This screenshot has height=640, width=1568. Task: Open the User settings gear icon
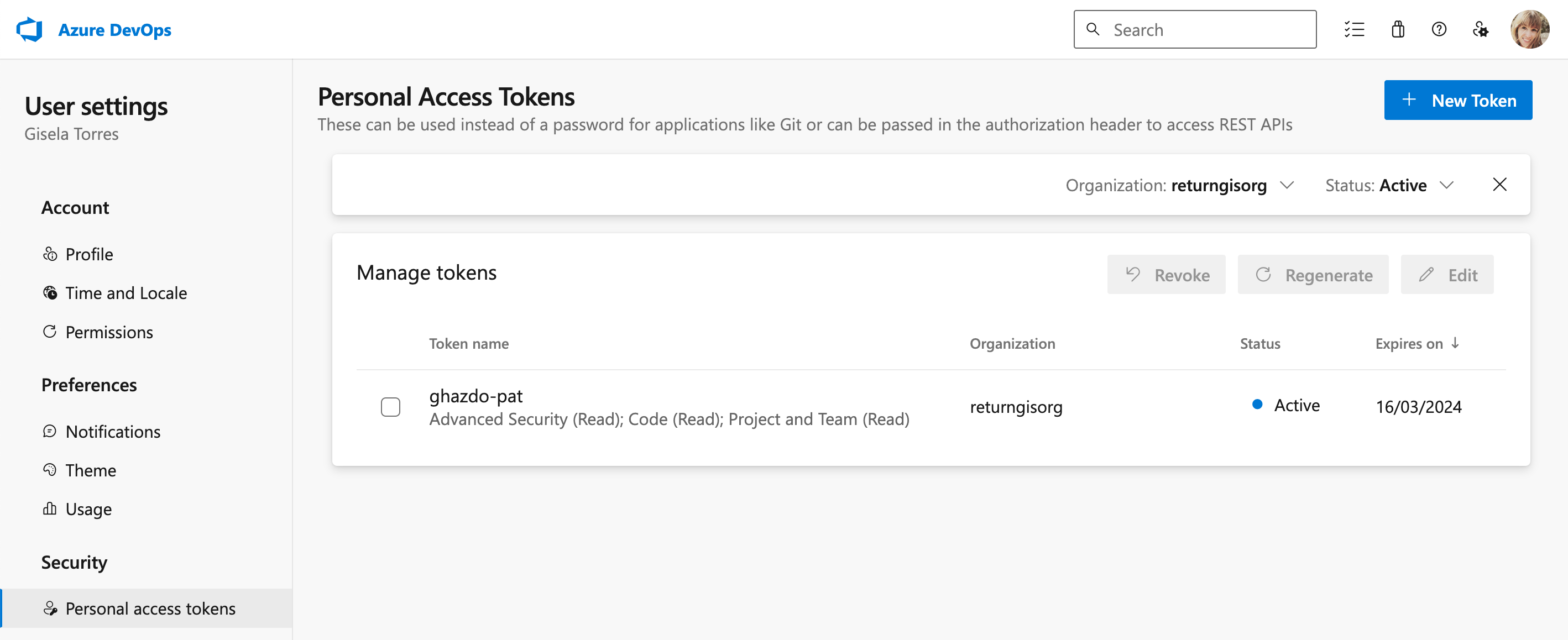(1480, 30)
